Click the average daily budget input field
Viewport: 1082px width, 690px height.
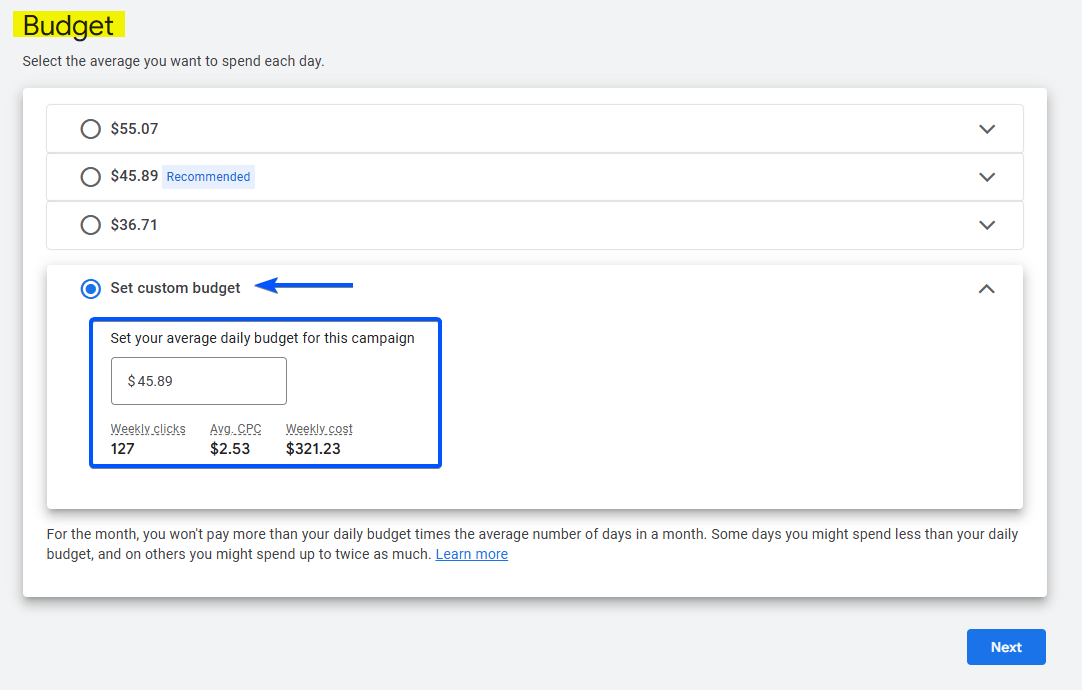click(199, 381)
